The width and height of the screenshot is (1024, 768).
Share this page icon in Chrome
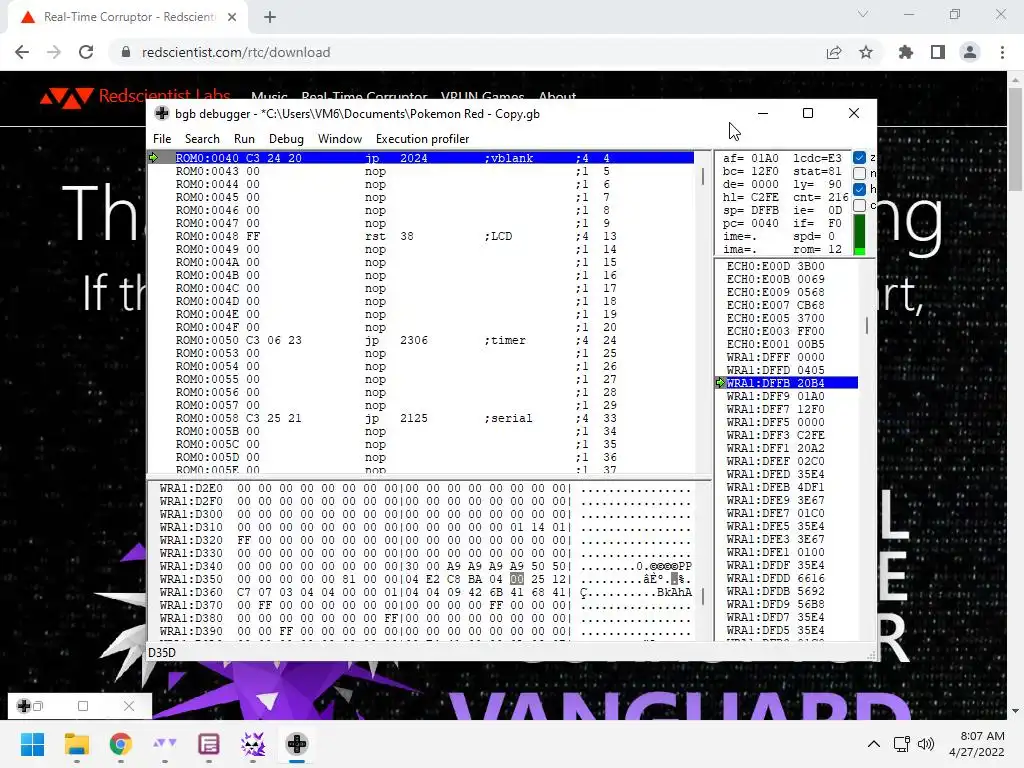point(834,52)
